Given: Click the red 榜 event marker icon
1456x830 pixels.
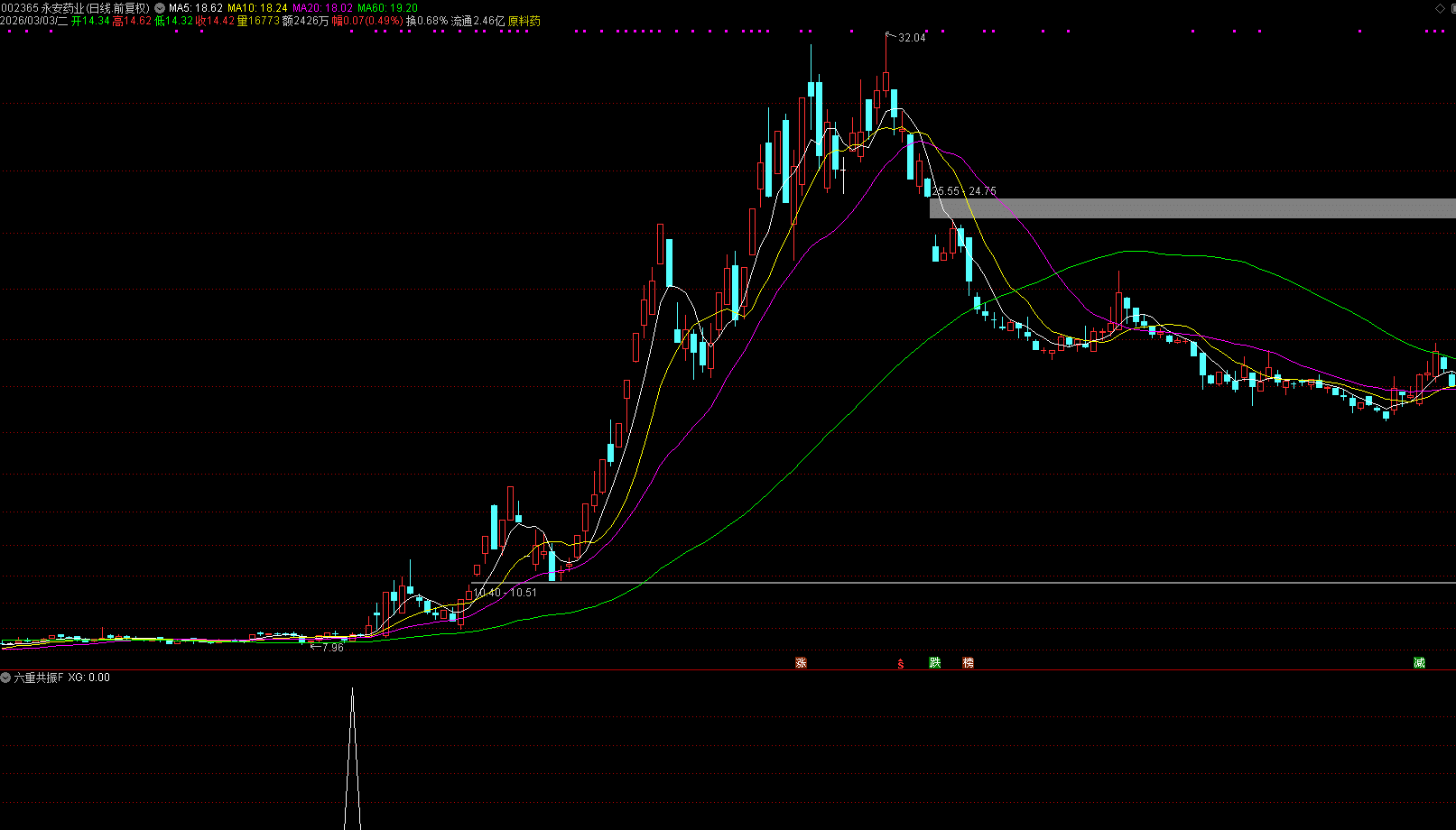Looking at the screenshot, I should tap(968, 663).
